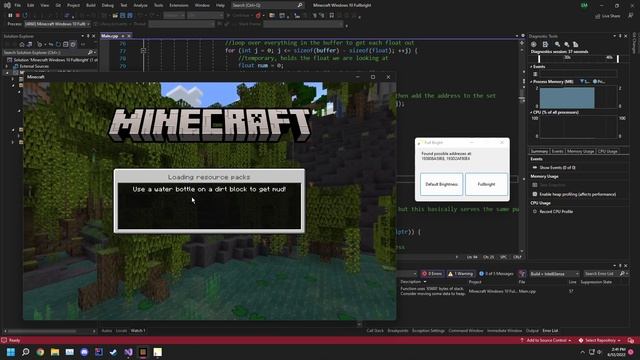640x360 pixels.
Task: Toggle the Errors filter in Error List
Action: pos(432,273)
